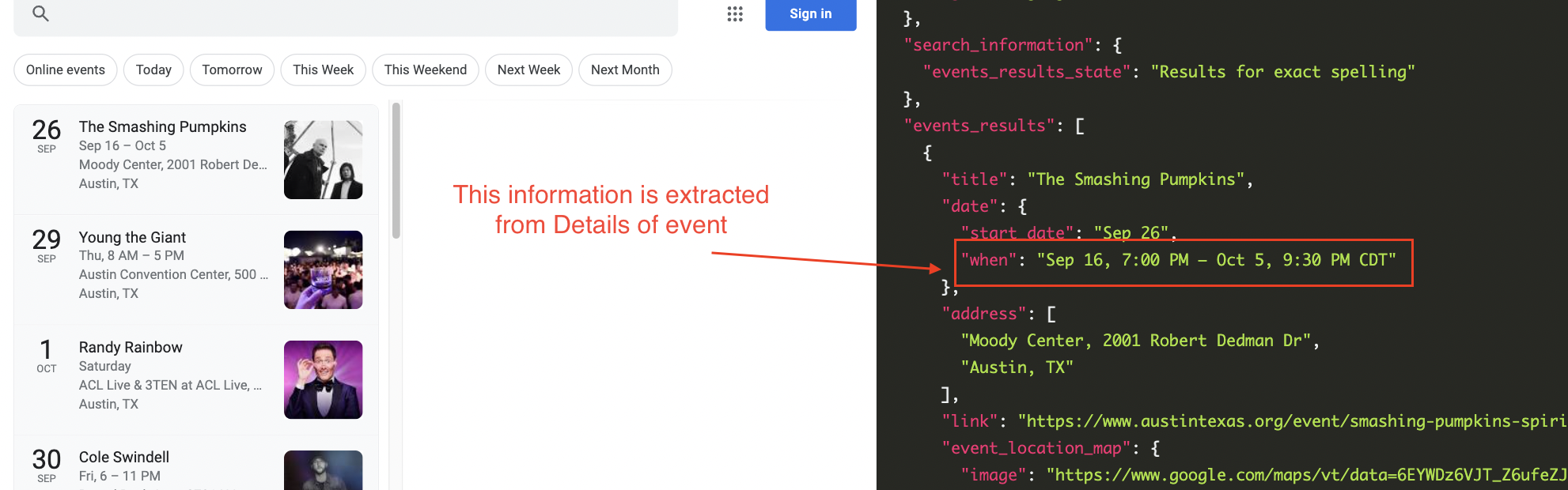This screenshot has height=490, width=1568.
Task: Click the "Austin, TX" JSON value
Action: tap(1017, 367)
